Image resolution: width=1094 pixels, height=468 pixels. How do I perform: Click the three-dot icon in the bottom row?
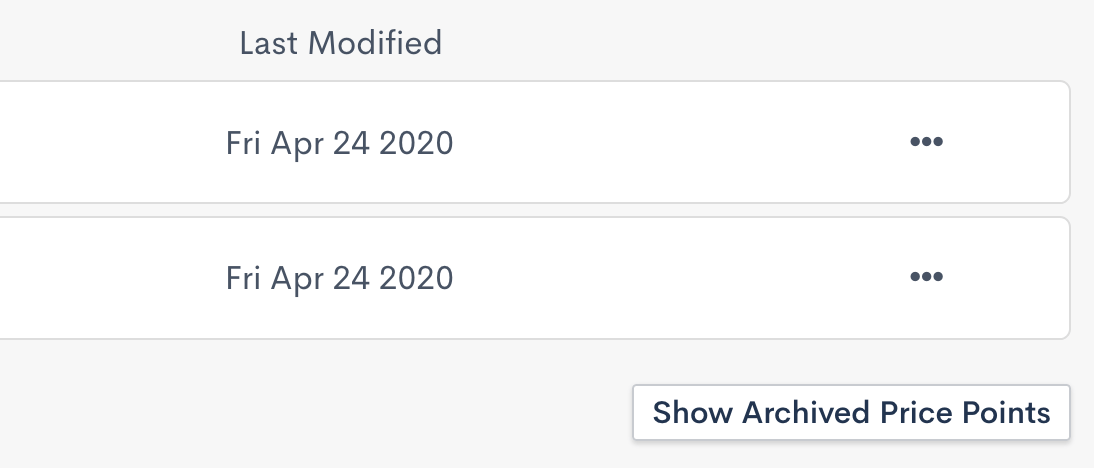tap(926, 277)
